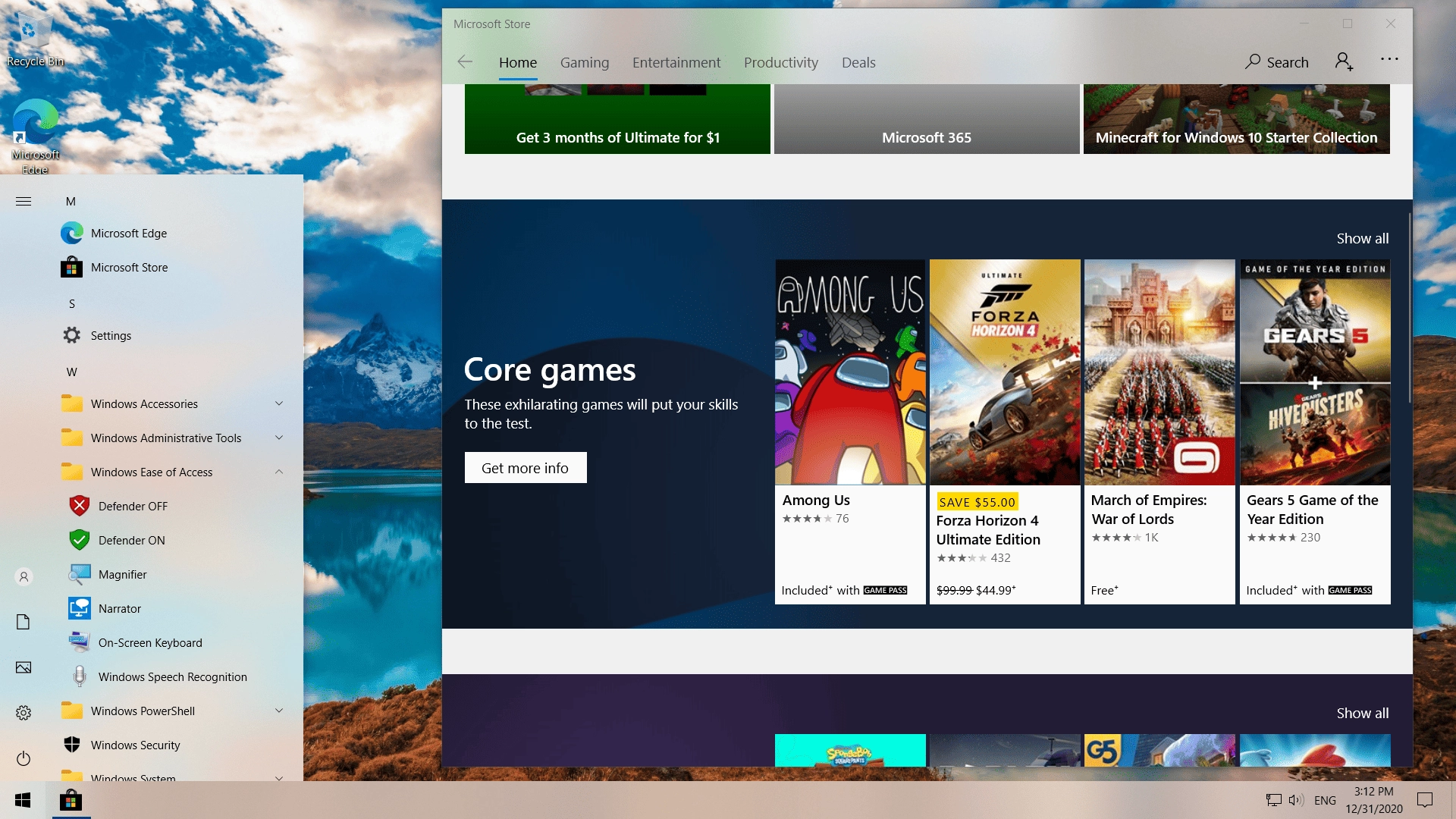Image resolution: width=1456 pixels, height=819 pixels.
Task: Open the Among Us game card
Action: click(850, 431)
